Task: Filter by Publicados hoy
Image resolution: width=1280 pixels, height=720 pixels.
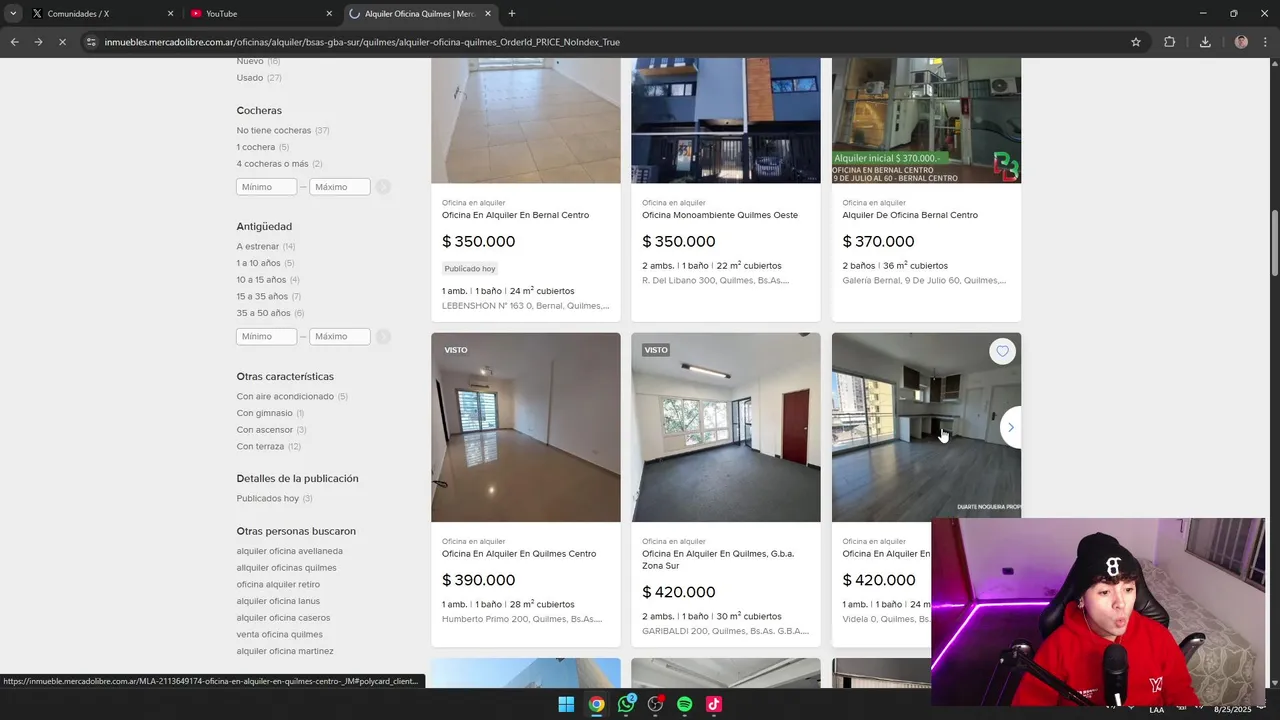Action: click(275, 498)
